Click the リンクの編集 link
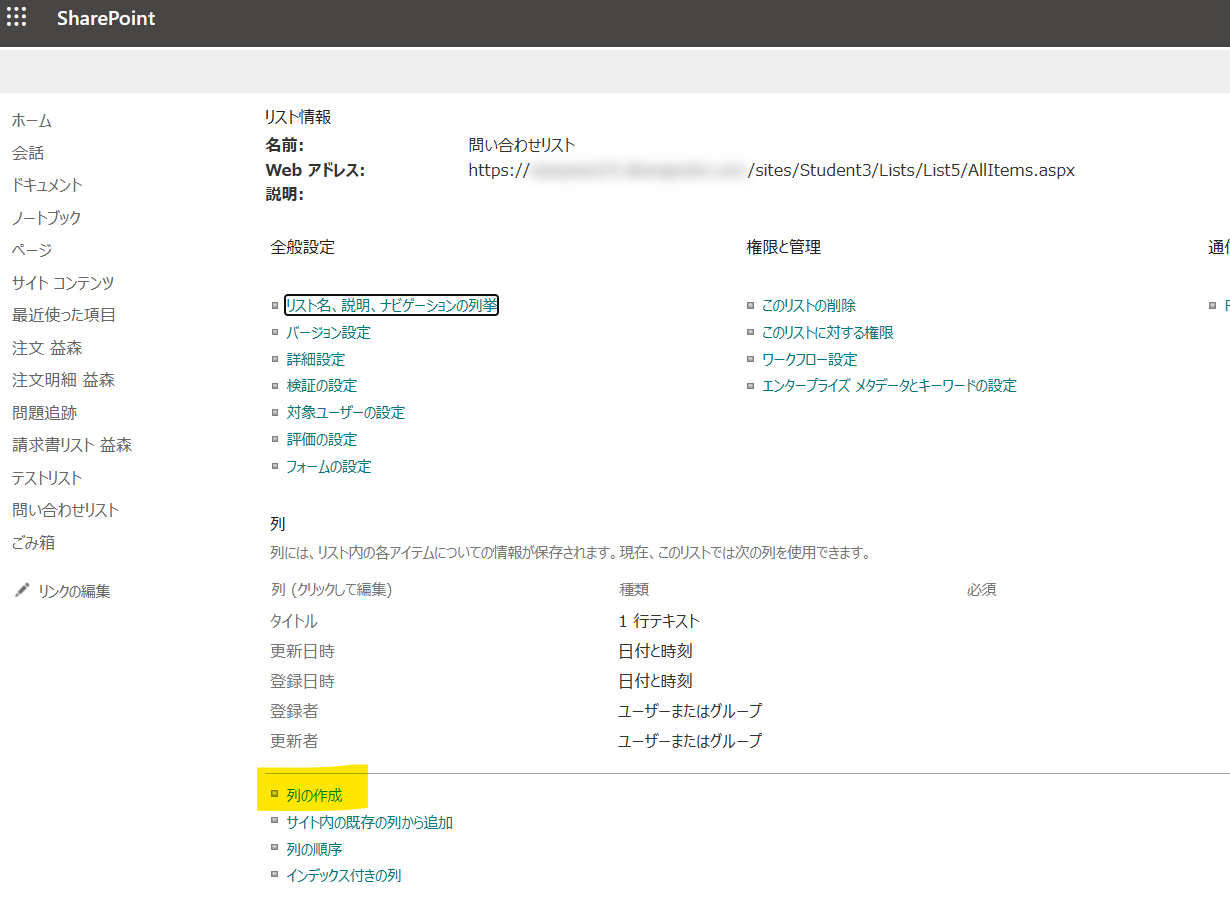Screen dimensions: 1230x898 (x=74, y=592)
